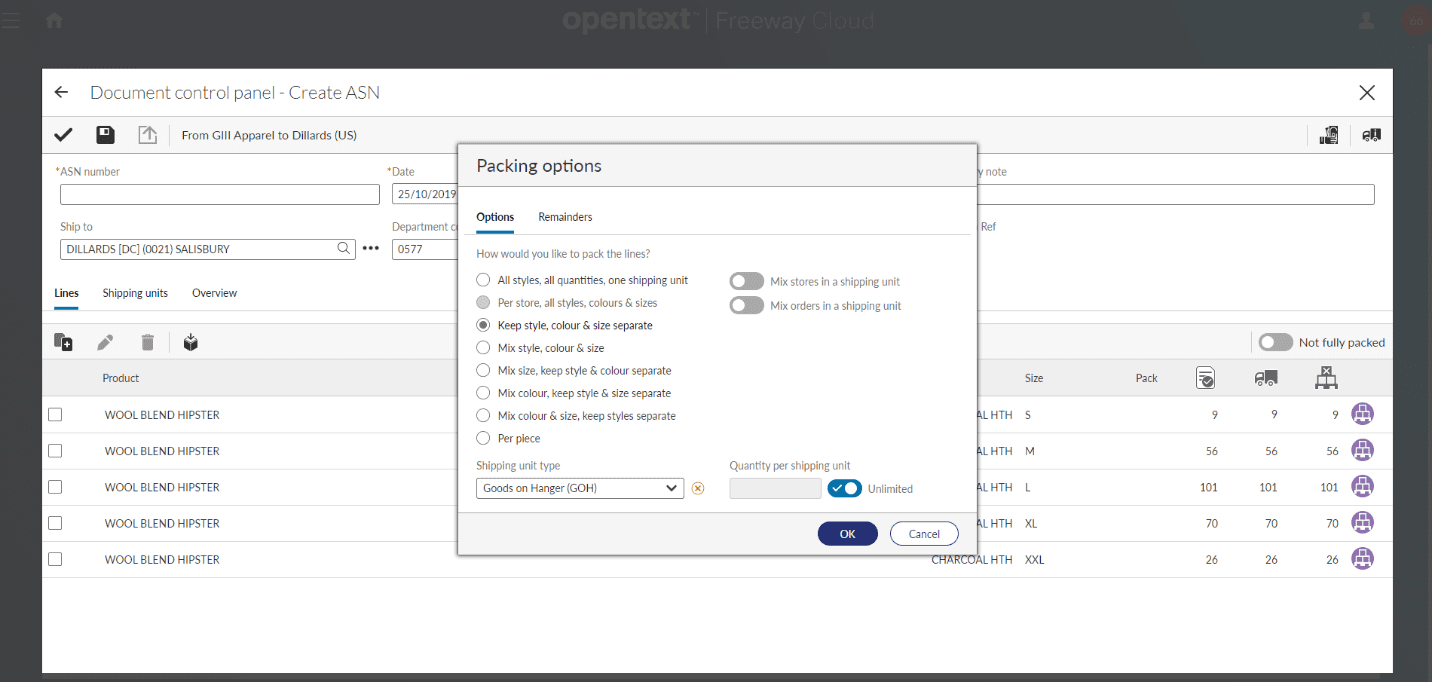The height and width of the screenshot is (682, 1432).
Task: Open the Shipping units tab
Action: (135, 293)
